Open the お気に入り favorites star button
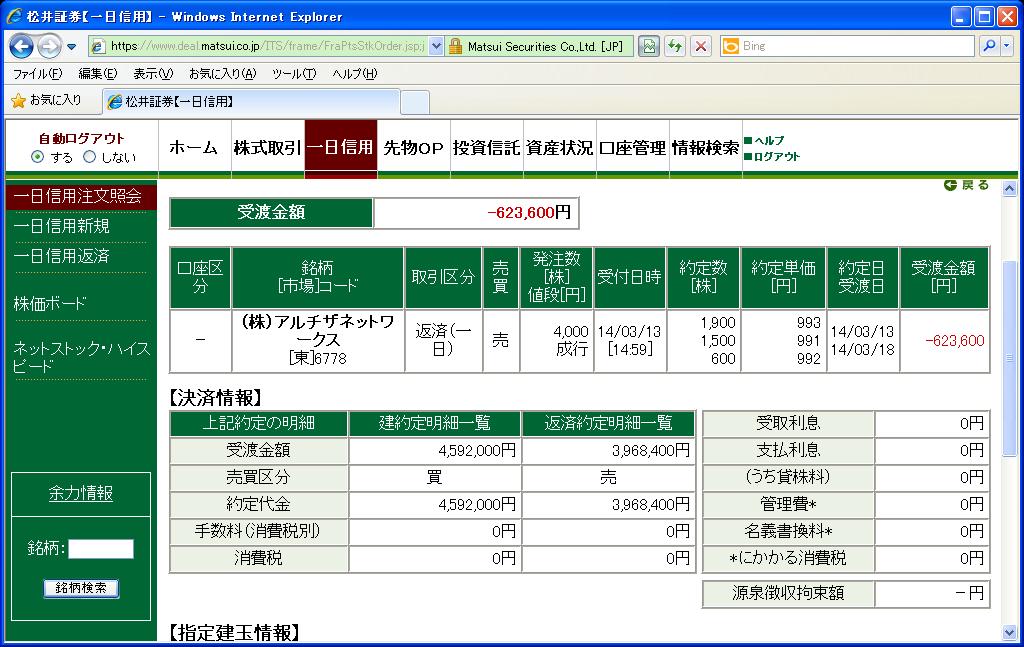1024x647 pixels. point(46,100)
